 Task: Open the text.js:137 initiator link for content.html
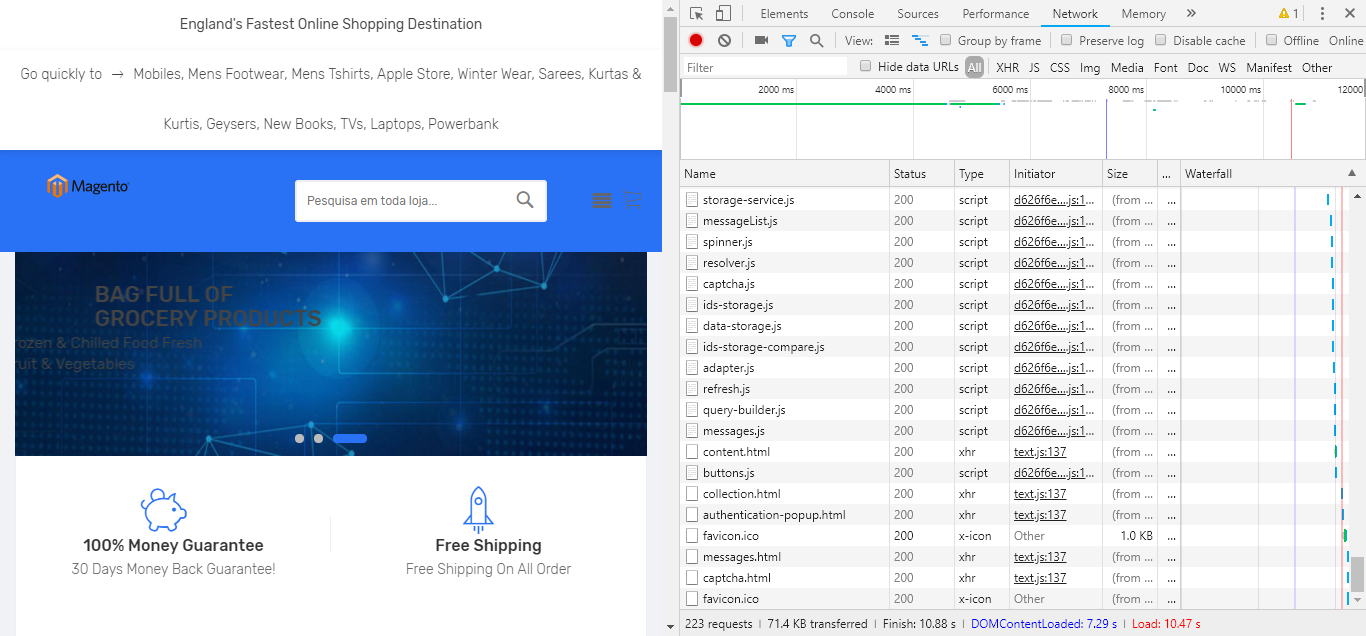pyautogui.click(x=1040, y=452)
